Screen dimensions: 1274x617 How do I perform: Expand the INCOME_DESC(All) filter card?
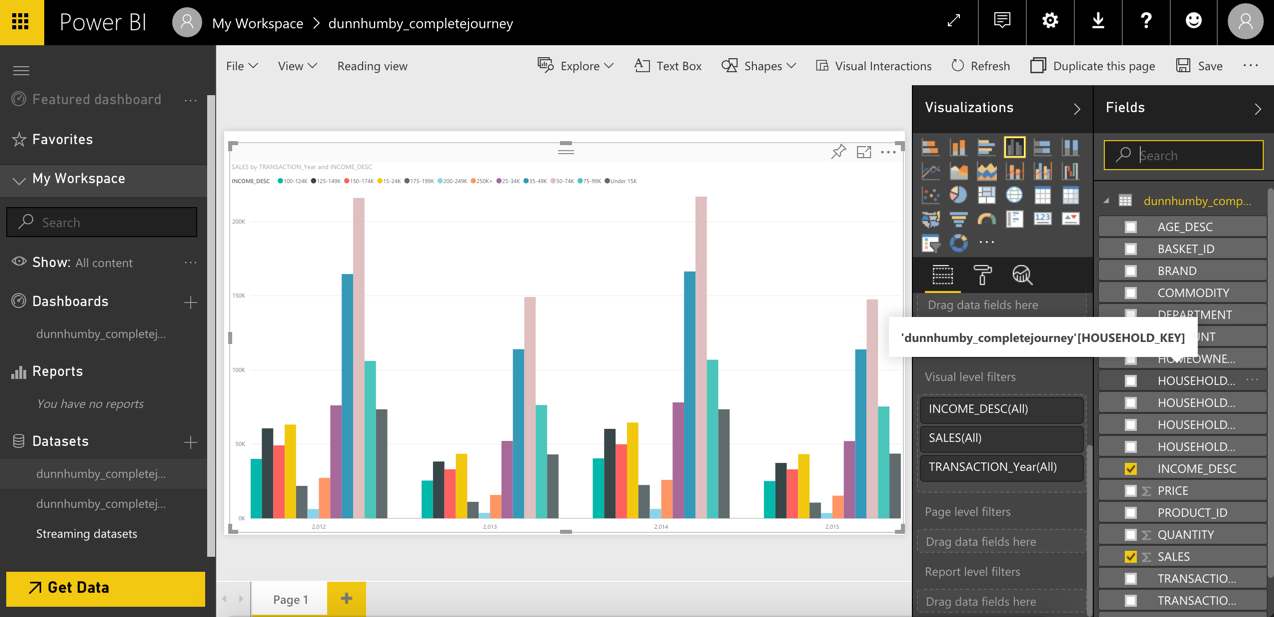(x=1001, y=409)
